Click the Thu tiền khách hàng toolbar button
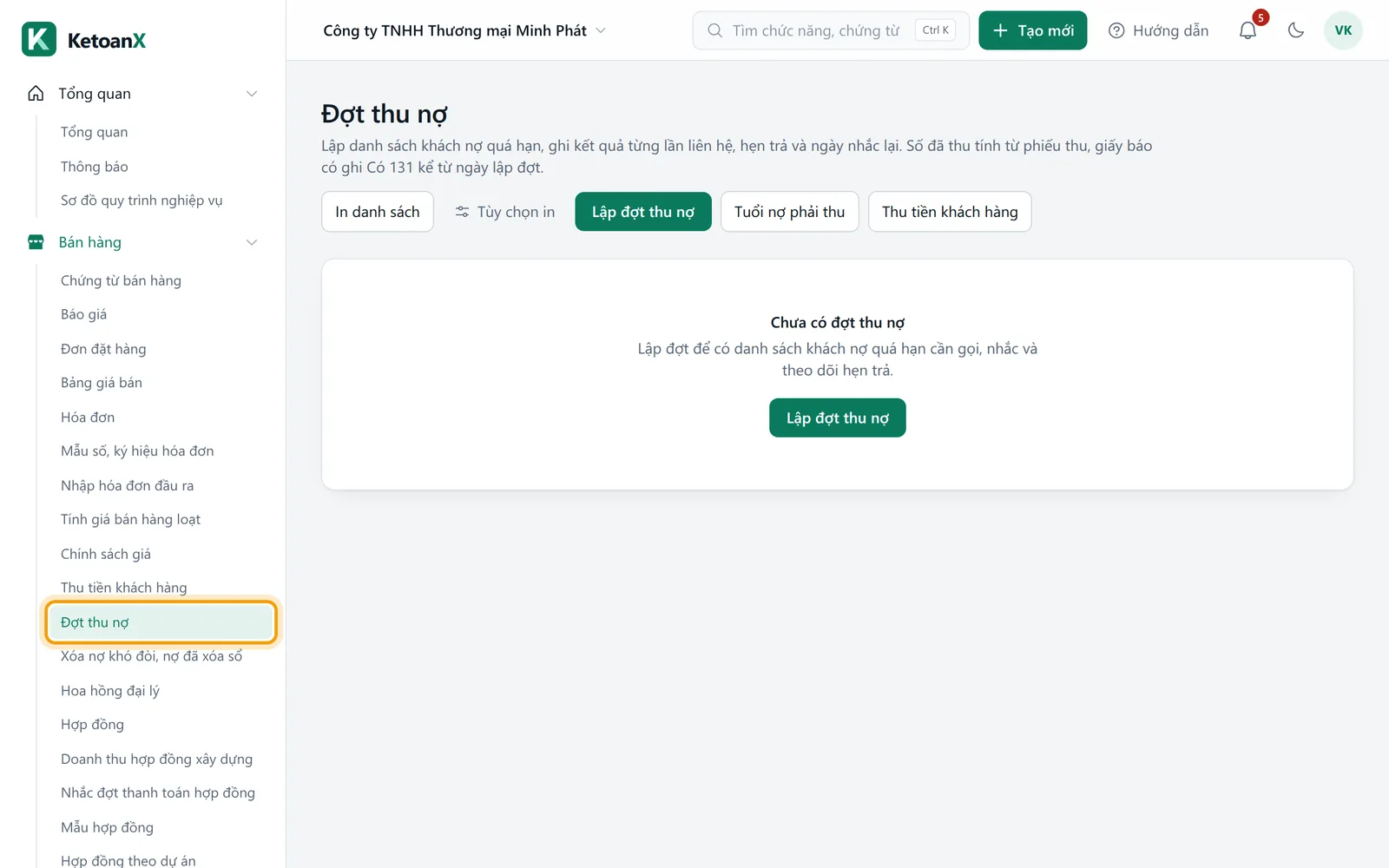 point(950,212)
